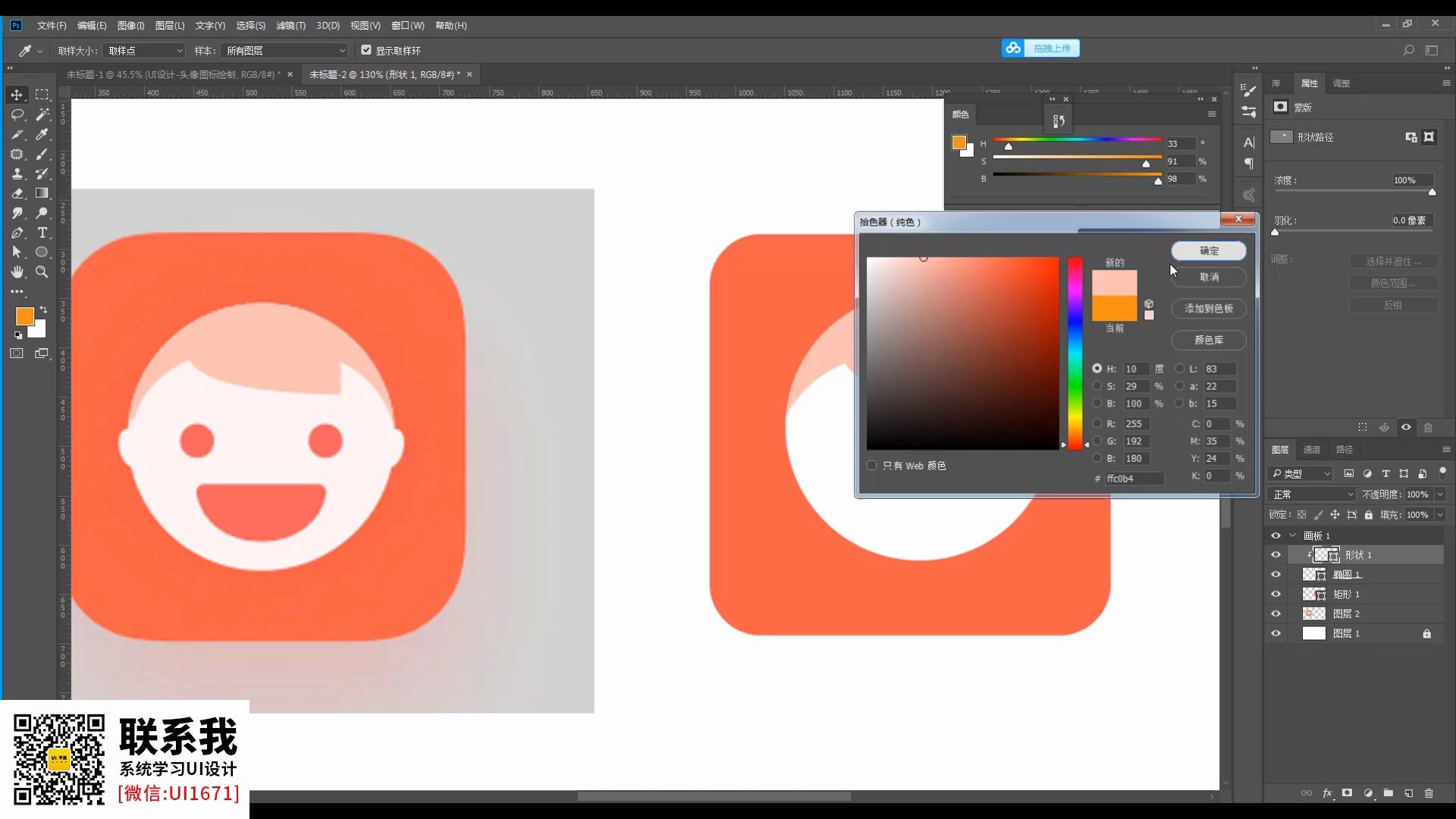
Task: Click the 添加到色板 button
Action: (x=1208, y=309)
